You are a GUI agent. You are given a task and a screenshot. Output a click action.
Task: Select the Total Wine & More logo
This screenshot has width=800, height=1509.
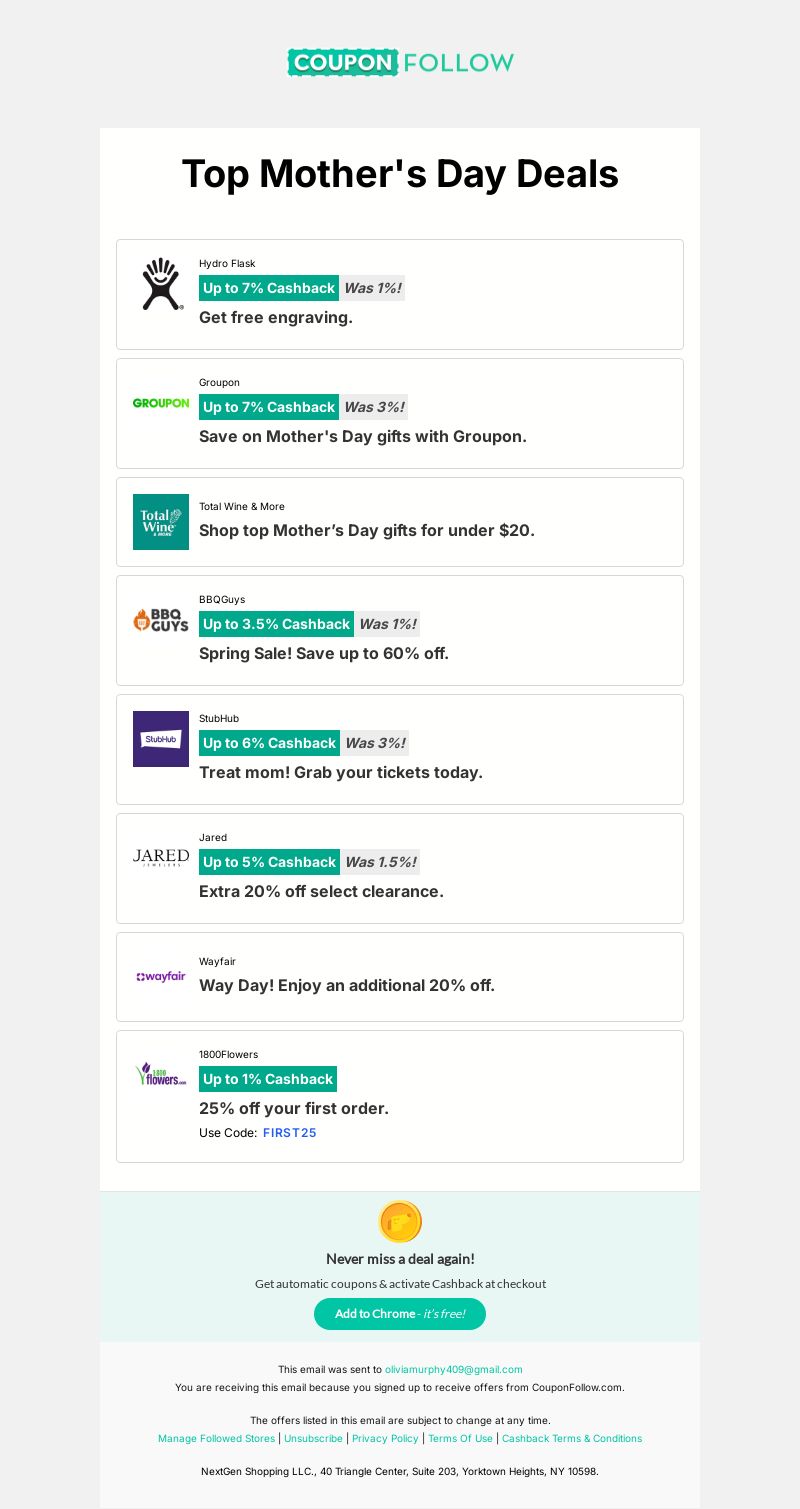(x=161, y=522)
